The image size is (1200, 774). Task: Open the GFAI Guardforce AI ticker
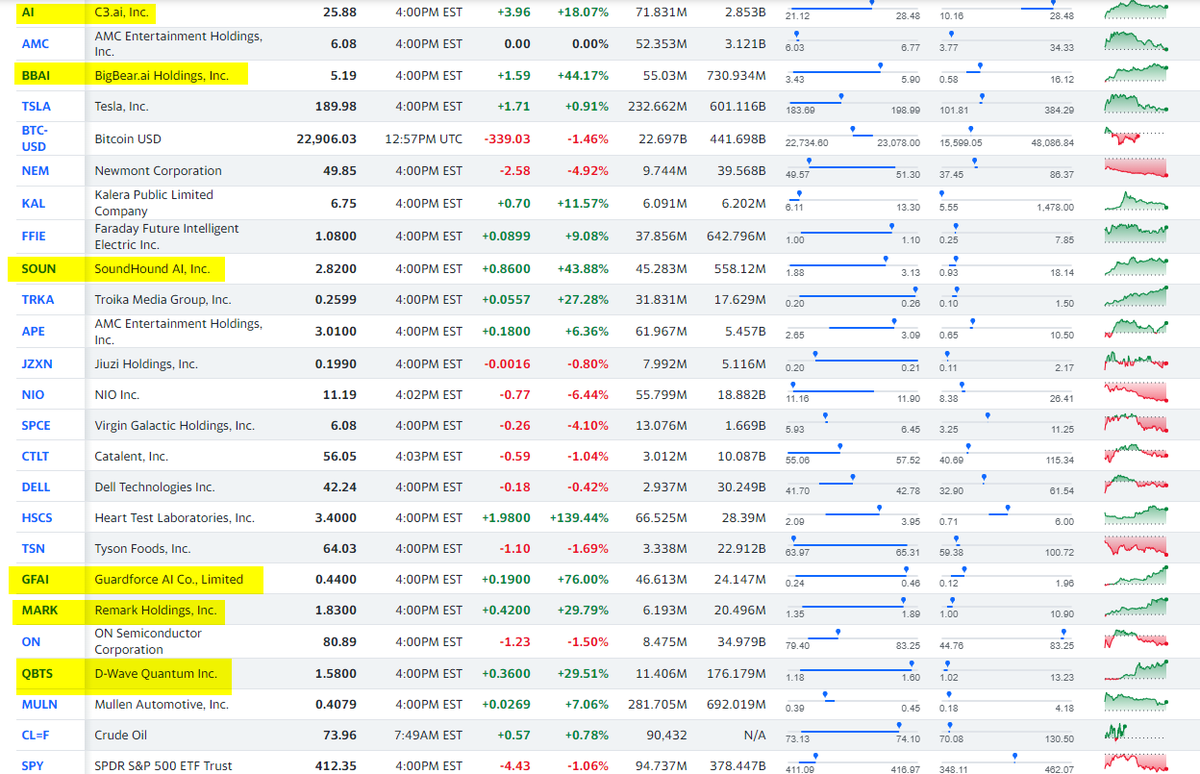(33, 581)
